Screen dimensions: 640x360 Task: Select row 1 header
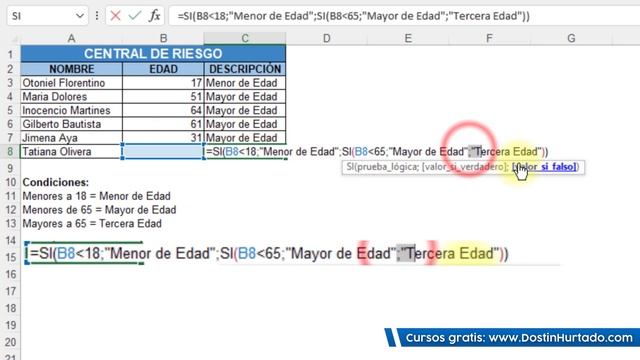(10, 54)
